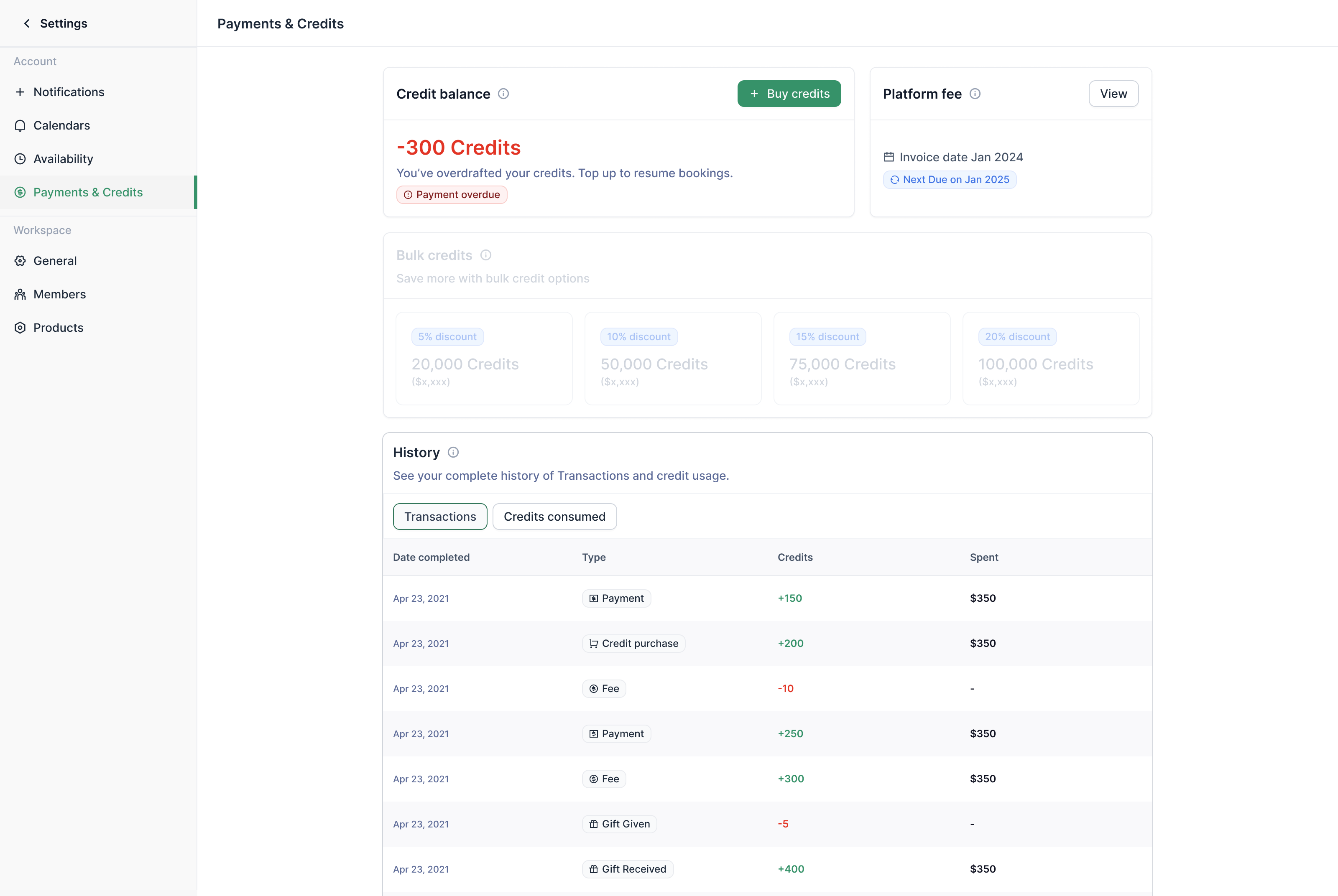Select the Payments & Credits sidebar item
1338x896 pixels.
tap(88, 193)
